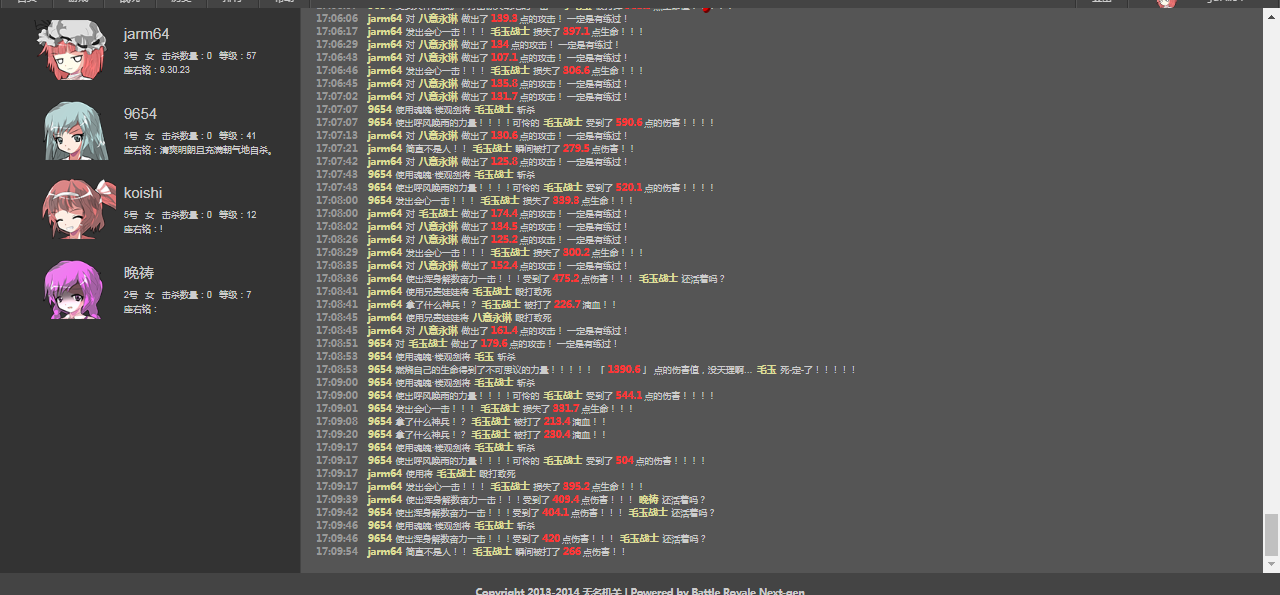The image size is (1280, 595).
Task: Click 9654's motto text line
Action: (x=198, y=150)
